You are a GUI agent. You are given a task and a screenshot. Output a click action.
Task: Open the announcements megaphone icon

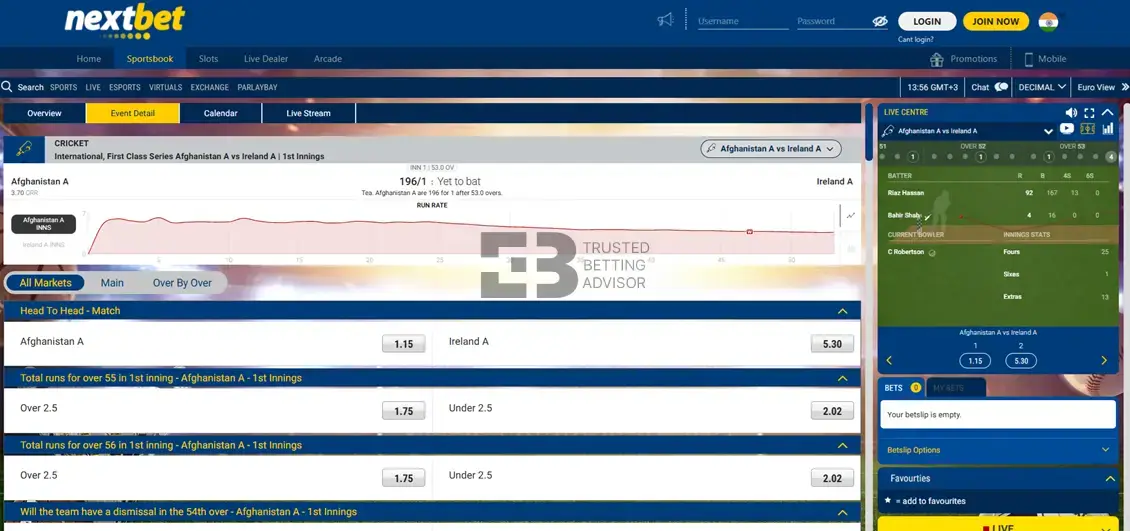point(665,20)
